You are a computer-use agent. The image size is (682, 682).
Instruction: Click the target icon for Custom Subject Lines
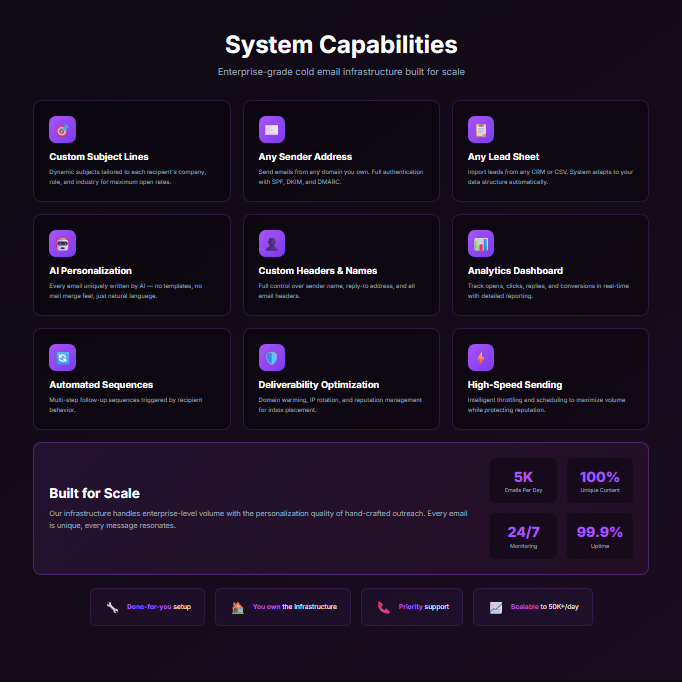pos(62,129)
